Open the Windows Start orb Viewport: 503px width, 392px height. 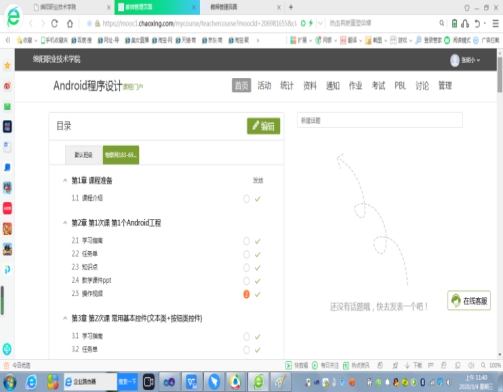[x=9, y=382]
